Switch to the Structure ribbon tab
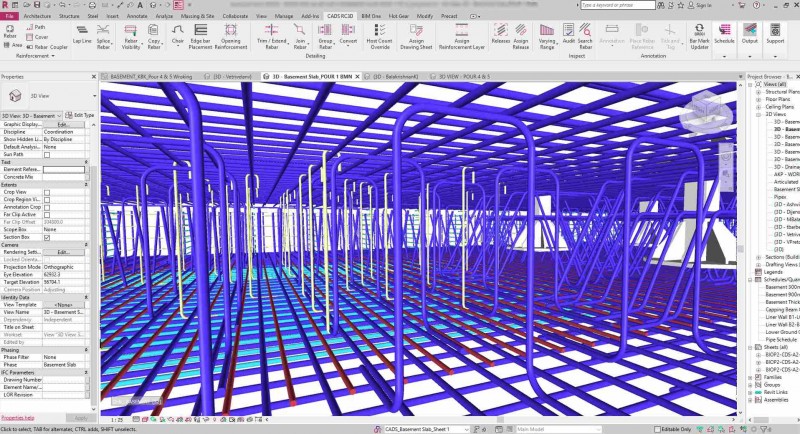Image resolution: width=800 pixels, height=434 pixels. 69,16
